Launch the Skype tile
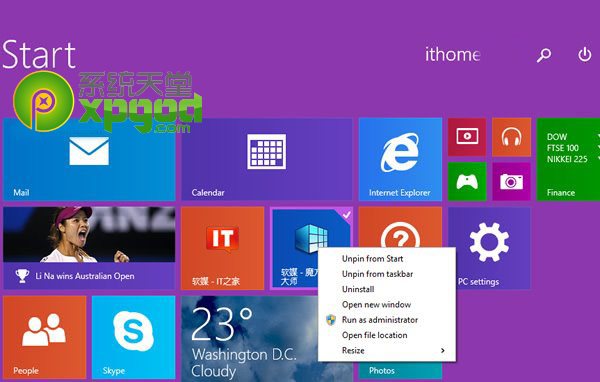This screenshot has width=600, height=382. [134, 337]
